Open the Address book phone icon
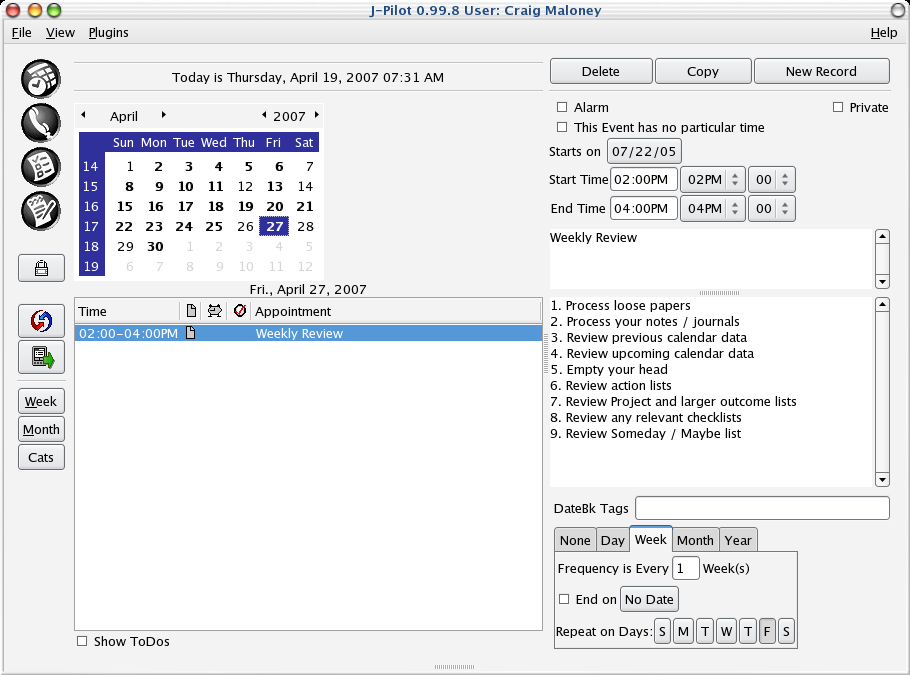 click(41, 122)
